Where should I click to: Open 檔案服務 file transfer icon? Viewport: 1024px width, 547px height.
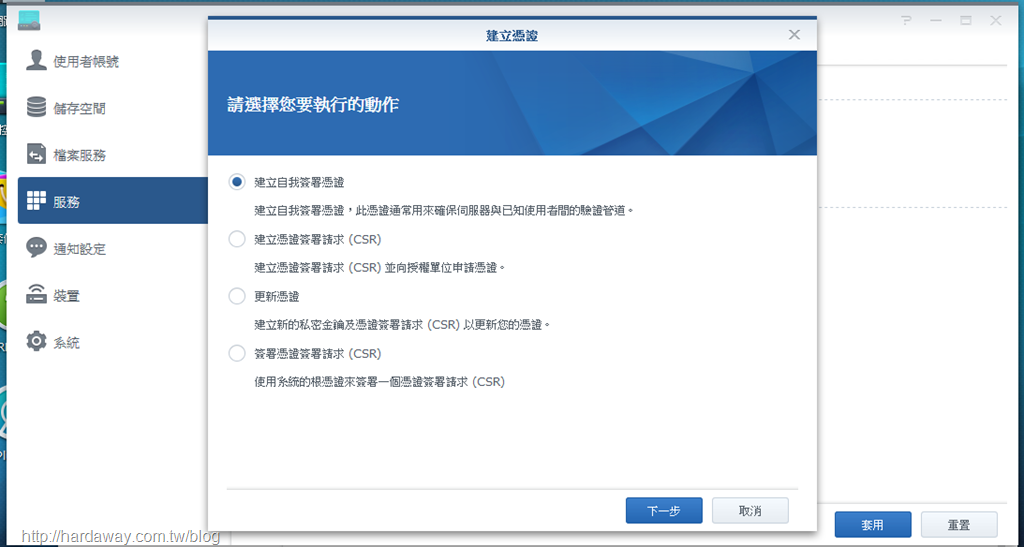point(36,155)
